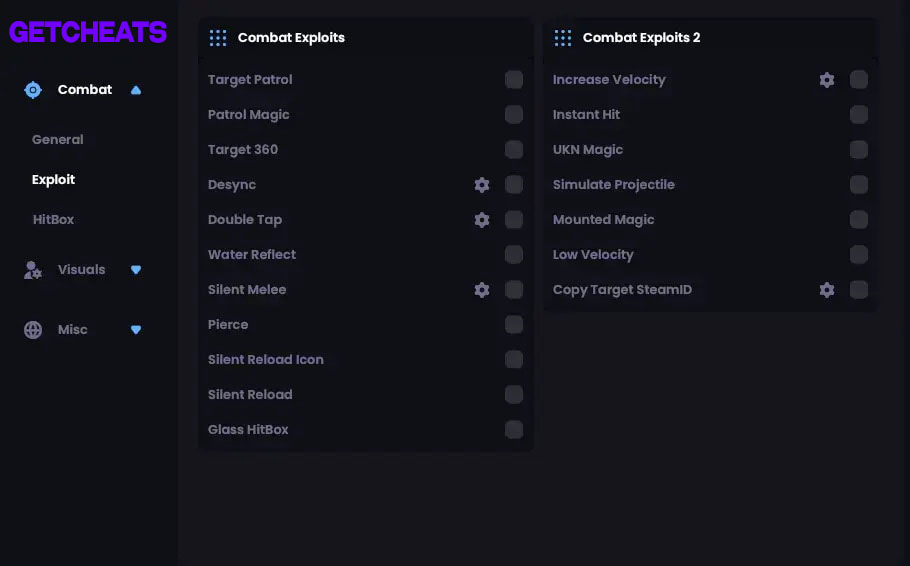Open the Double Tap settings gear
This screenshot has width=910, height=566.
click(482, 219)
